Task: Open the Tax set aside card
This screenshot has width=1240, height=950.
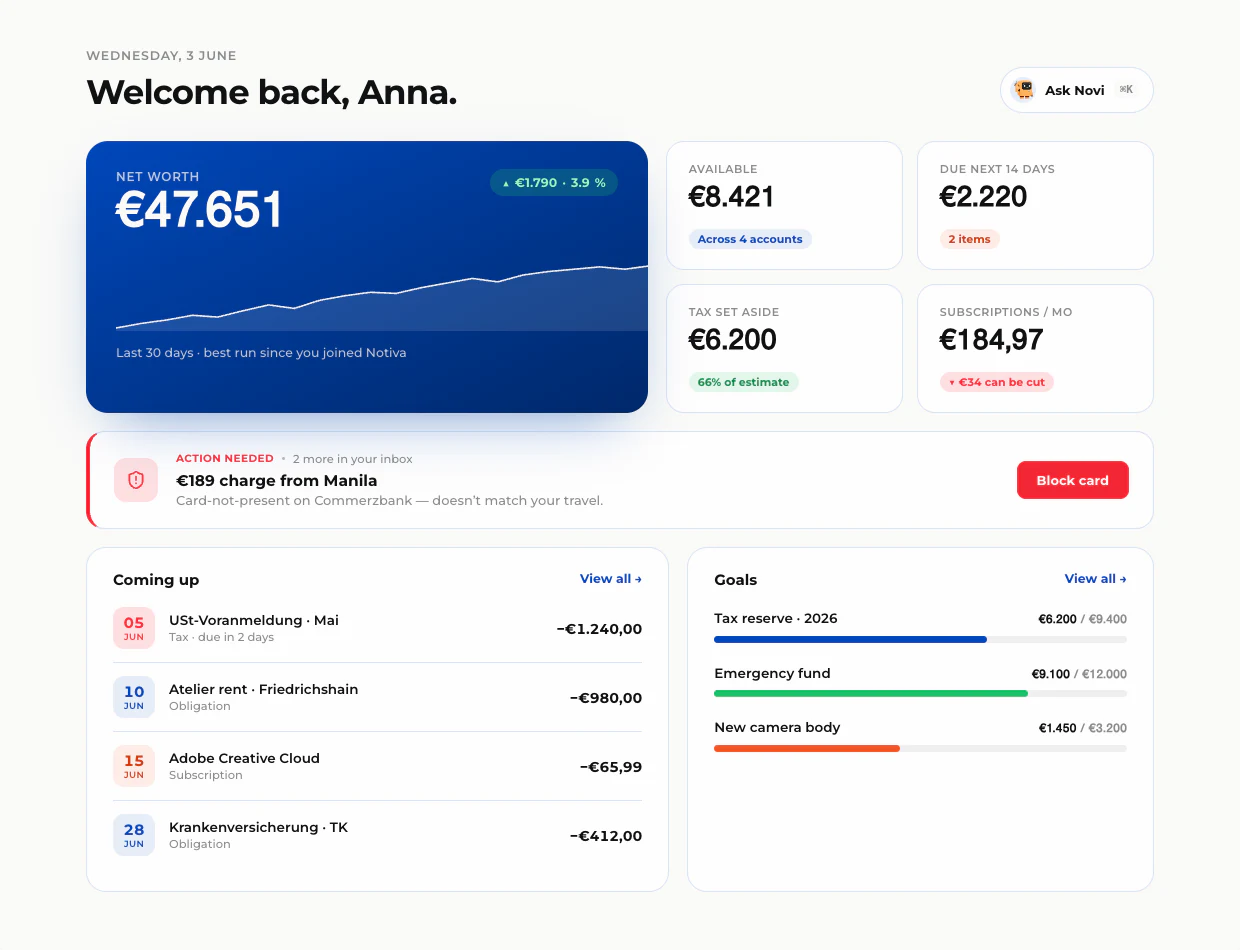Action: pyautogui.click(x=784, y=348)
